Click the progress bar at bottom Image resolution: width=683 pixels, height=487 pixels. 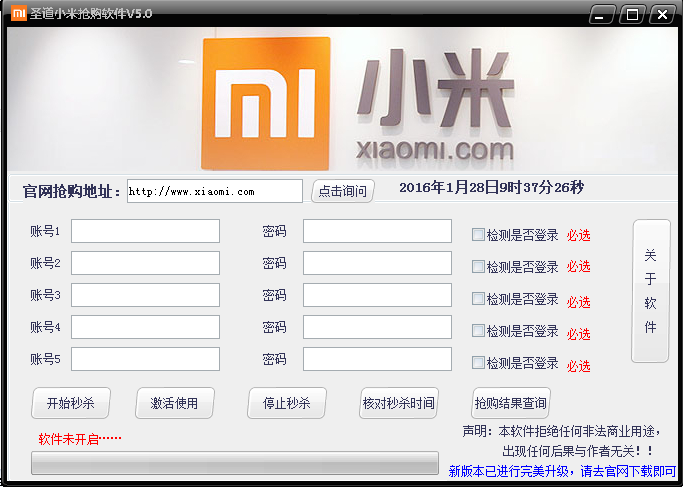[x=235, y=463]
